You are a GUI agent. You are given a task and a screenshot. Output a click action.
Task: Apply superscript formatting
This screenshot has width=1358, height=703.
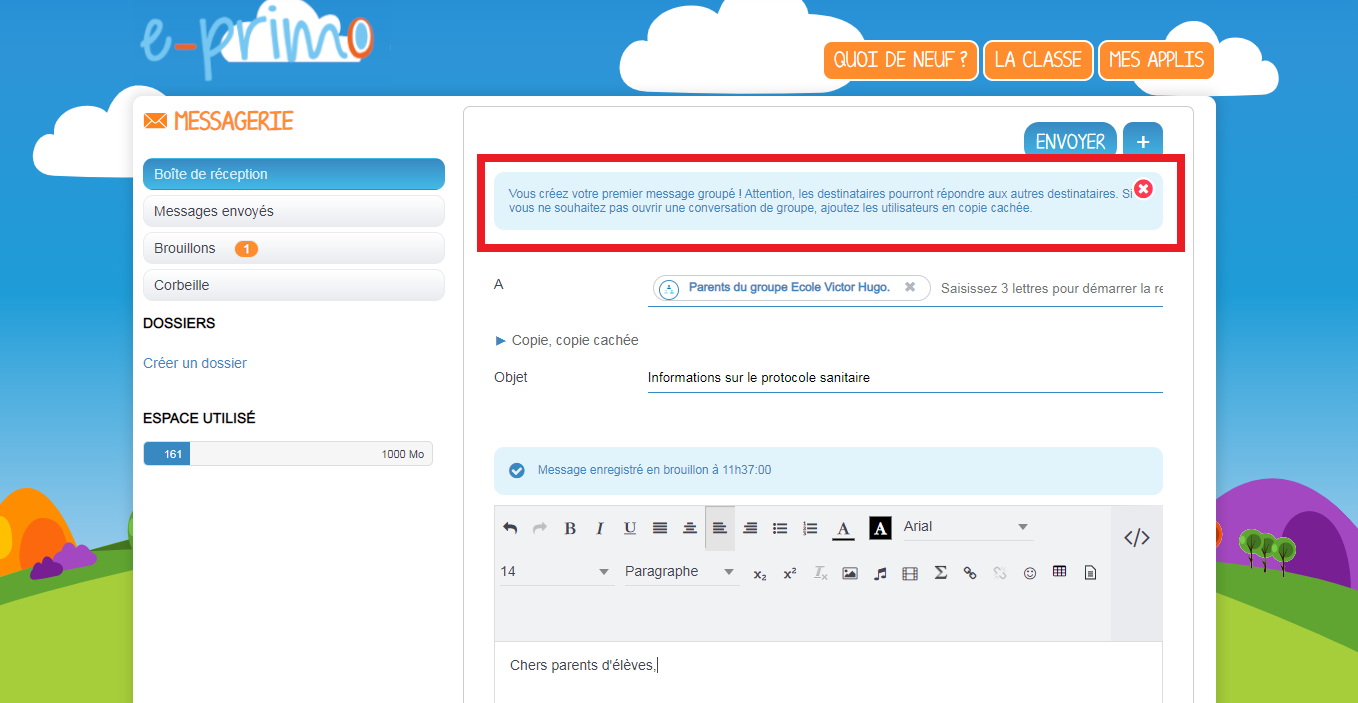[790, 574]
